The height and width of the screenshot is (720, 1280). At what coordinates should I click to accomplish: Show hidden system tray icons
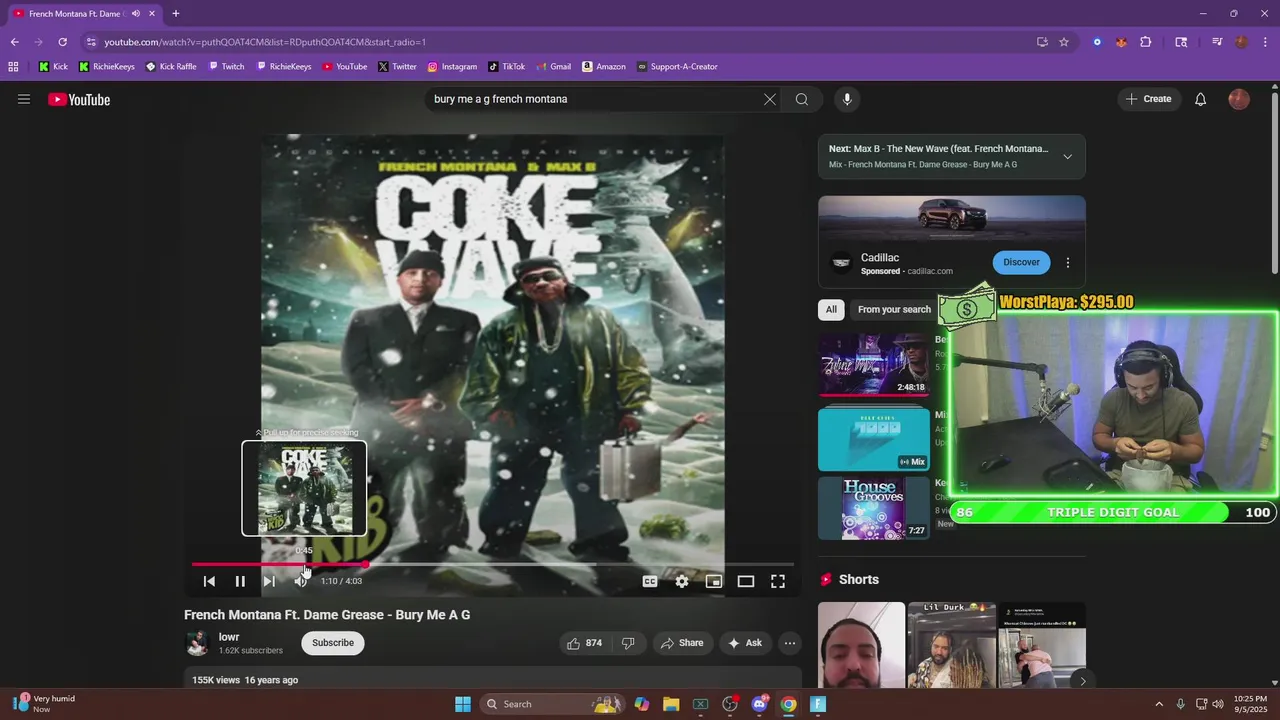click(x=1159, y=704)
